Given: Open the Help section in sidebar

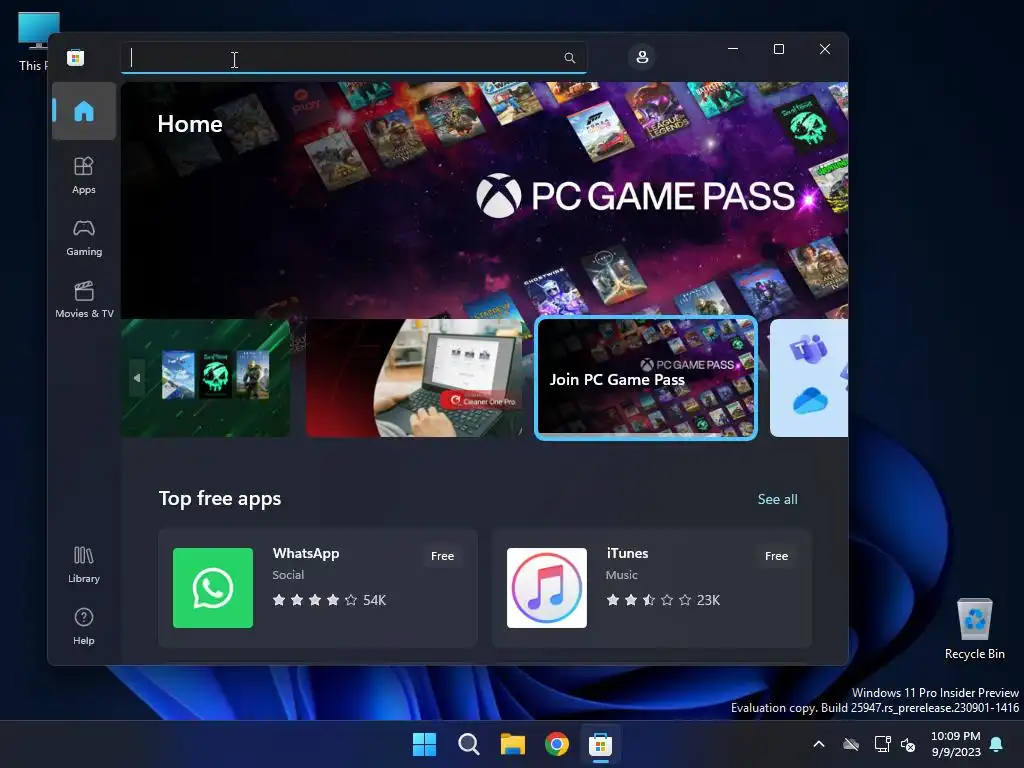Looking at the screenshot, I should point(84,626).
